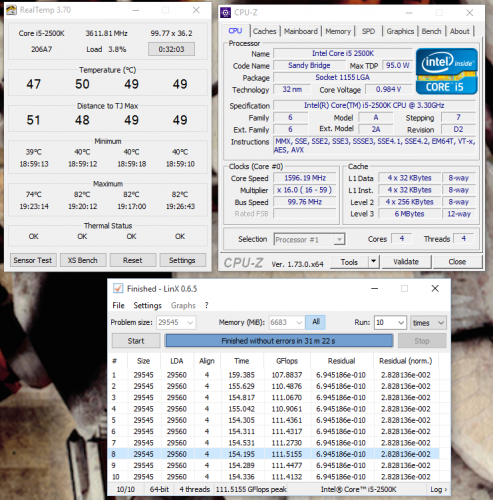493x500 pixels.
Task: Select row 6 with GFlops 111.4317
Action: (x=275, y=432)
